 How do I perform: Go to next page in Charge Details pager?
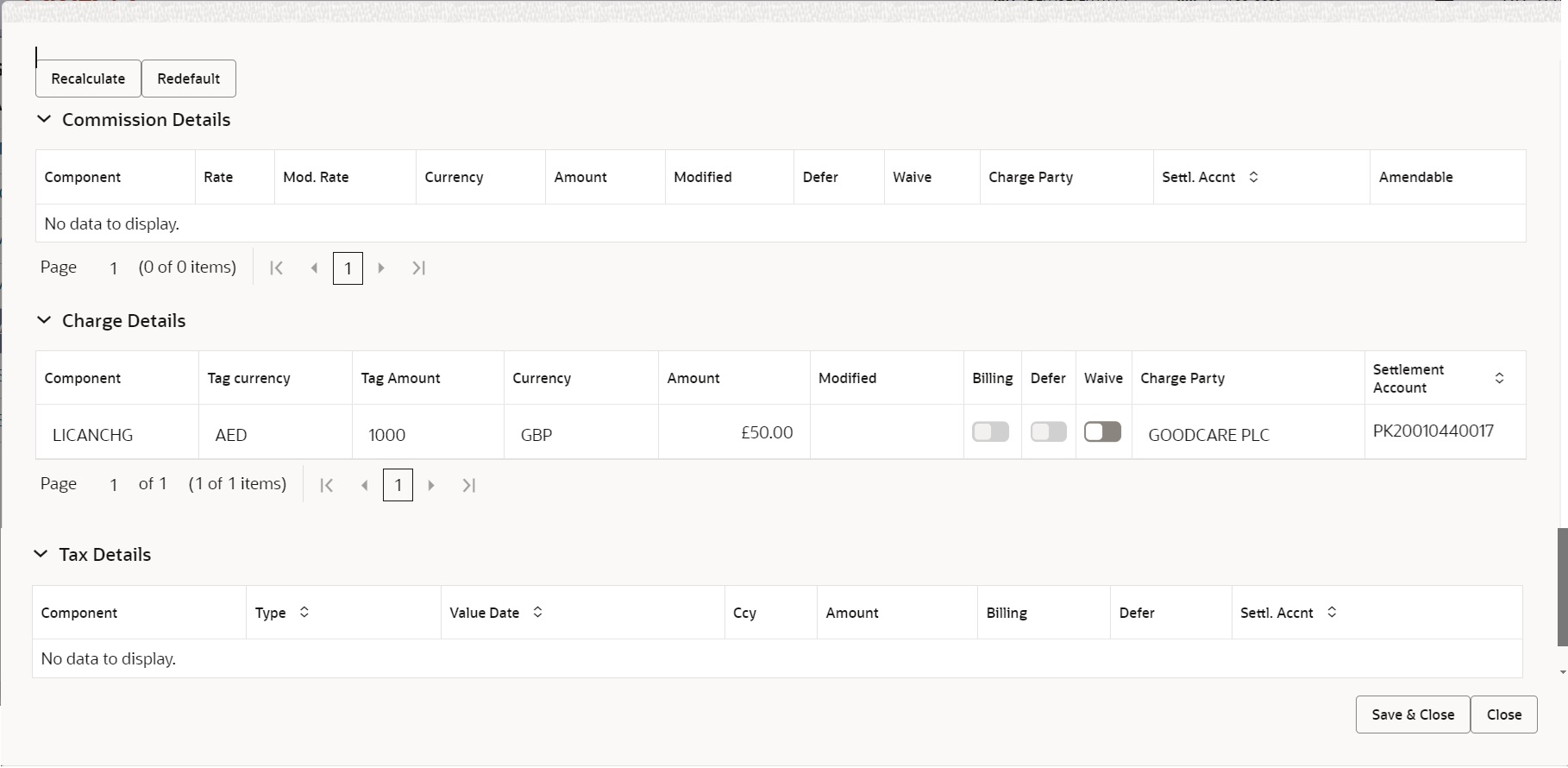point(431,485)
